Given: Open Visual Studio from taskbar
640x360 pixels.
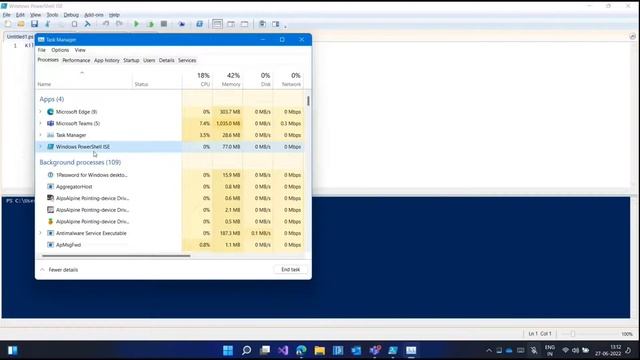Looking at the screenshot, I should pos(283,350).
